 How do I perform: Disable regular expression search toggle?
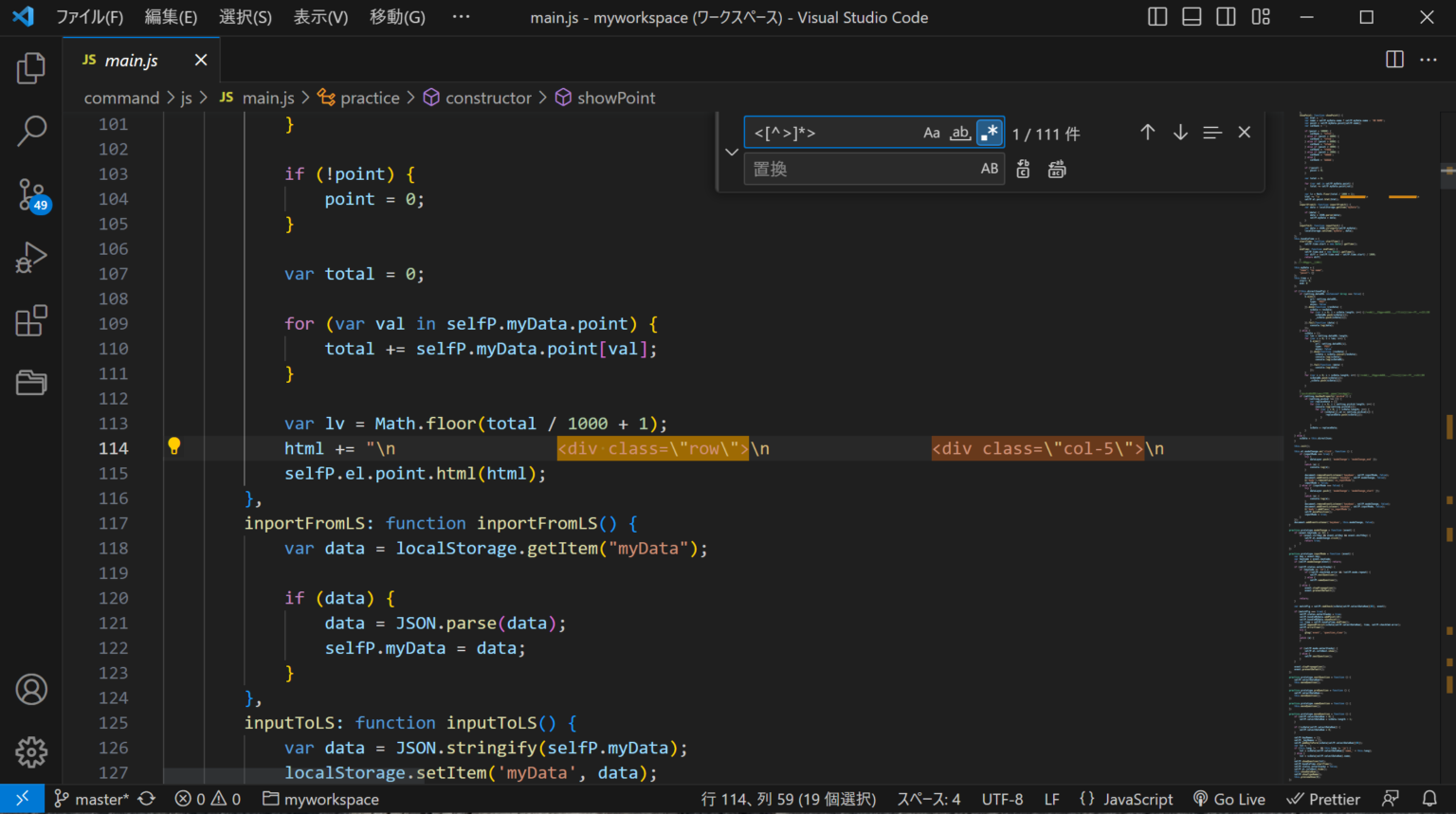(x=990, y=134)
